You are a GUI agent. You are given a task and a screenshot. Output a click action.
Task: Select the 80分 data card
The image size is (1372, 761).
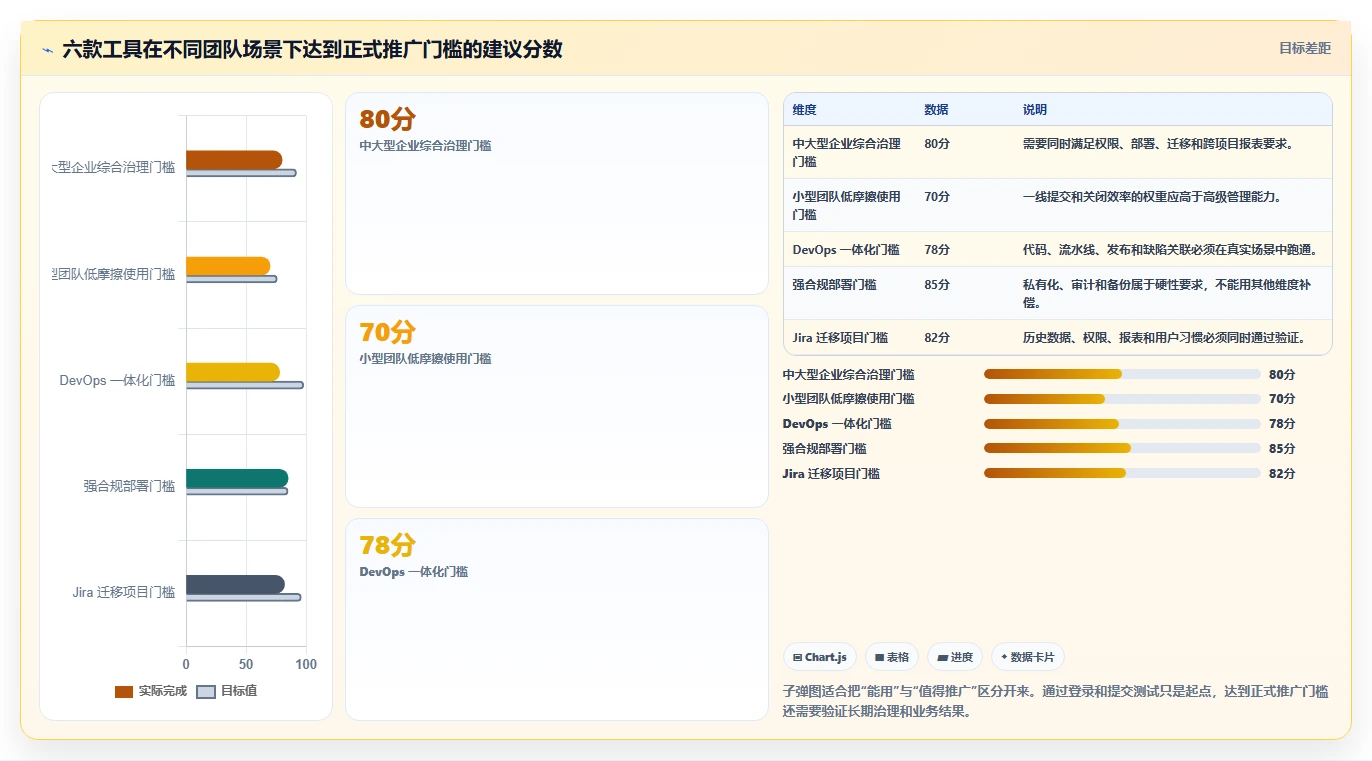pyautogui.click(x=557, y=193)
